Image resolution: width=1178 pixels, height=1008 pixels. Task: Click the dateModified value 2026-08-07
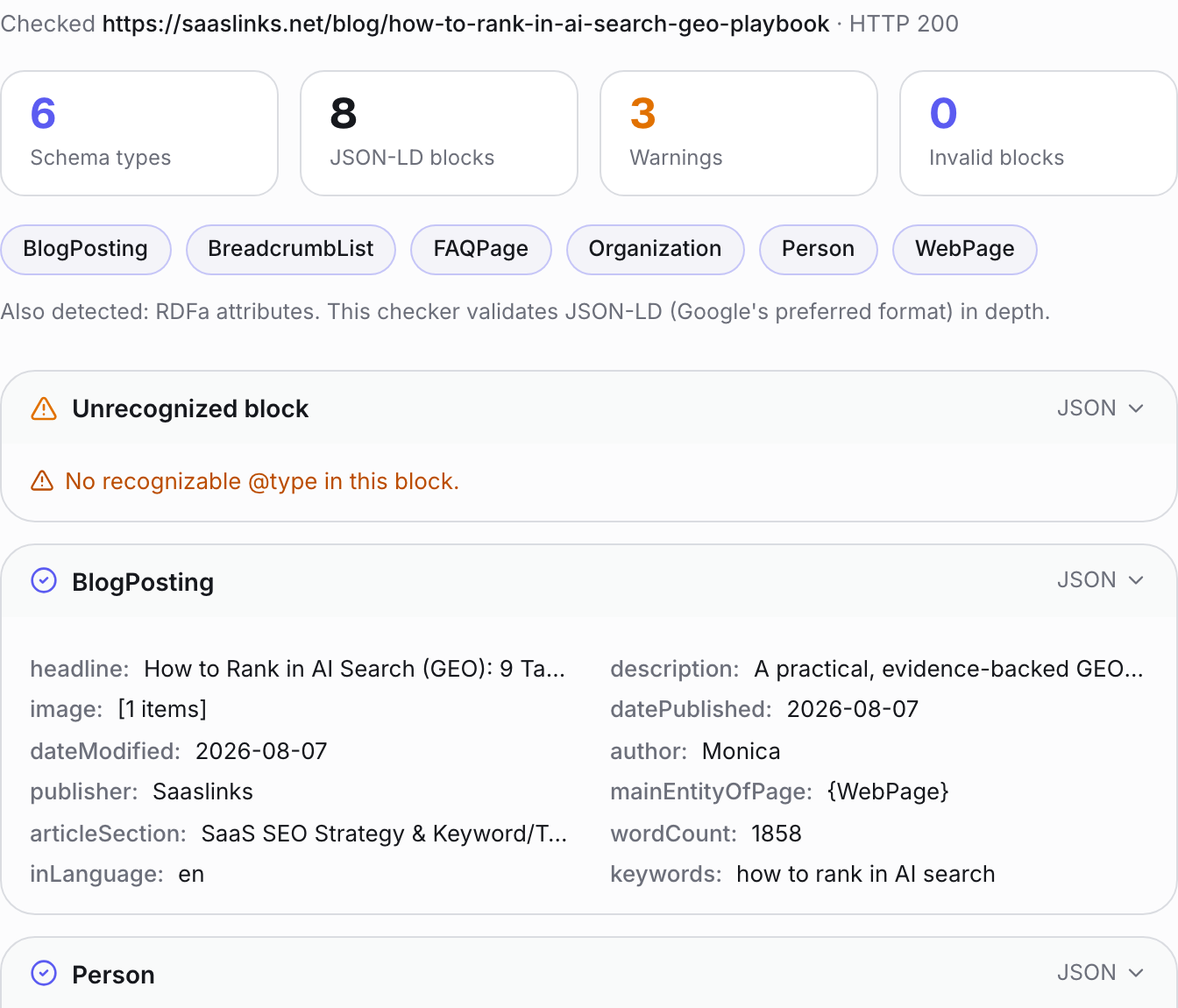(x=261, y=751)
